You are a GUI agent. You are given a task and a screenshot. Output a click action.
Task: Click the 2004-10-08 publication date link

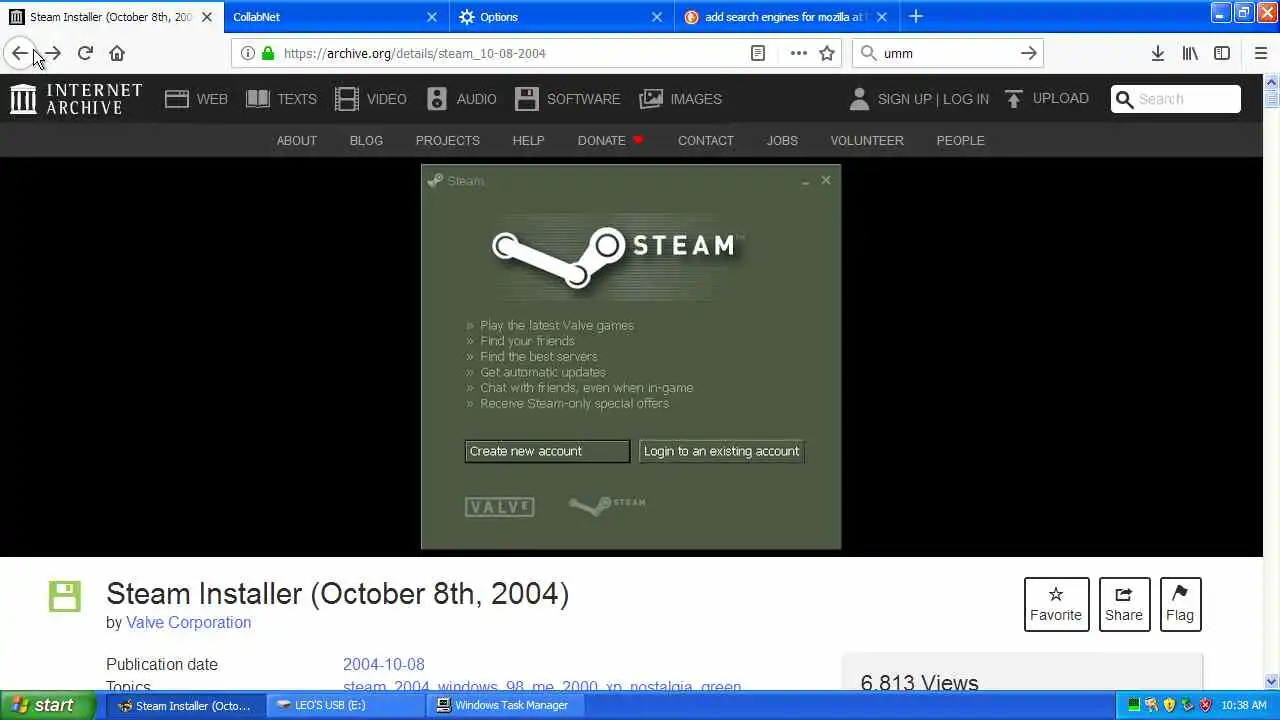click(x=384, y=664)
